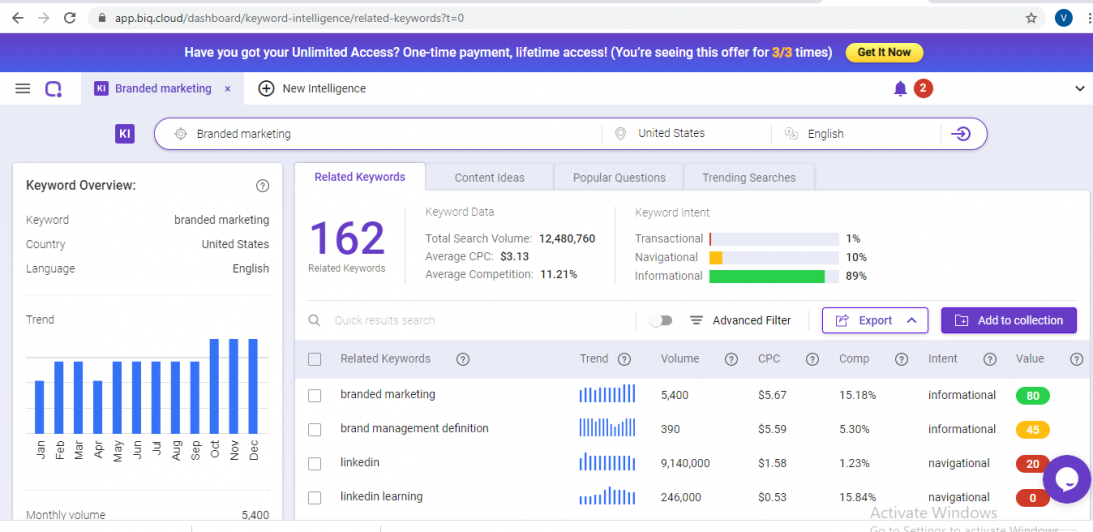This screenshot has width=1093, height=532.
Task: Switch to Content Ideas tab
Action: coord(489,178)
